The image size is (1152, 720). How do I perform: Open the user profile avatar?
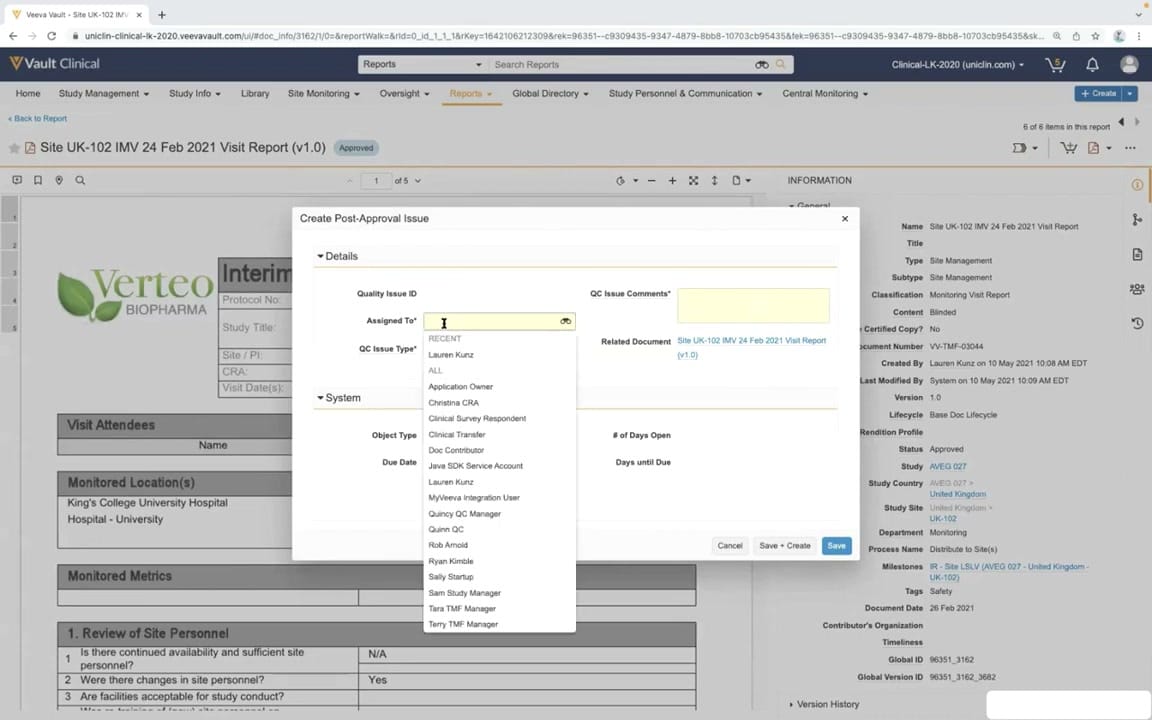pyautogui.click(x=1129, y=65)
